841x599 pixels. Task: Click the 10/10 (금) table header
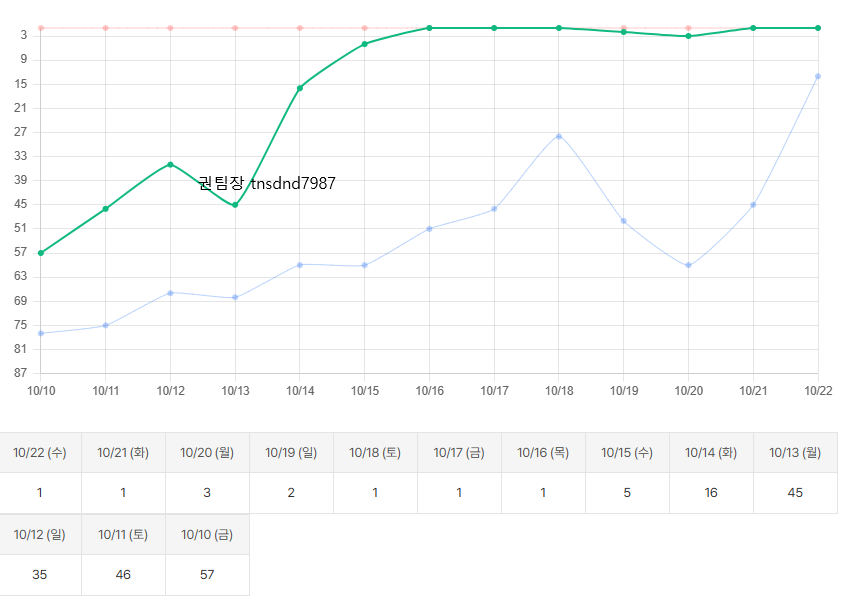pos(208,534)
